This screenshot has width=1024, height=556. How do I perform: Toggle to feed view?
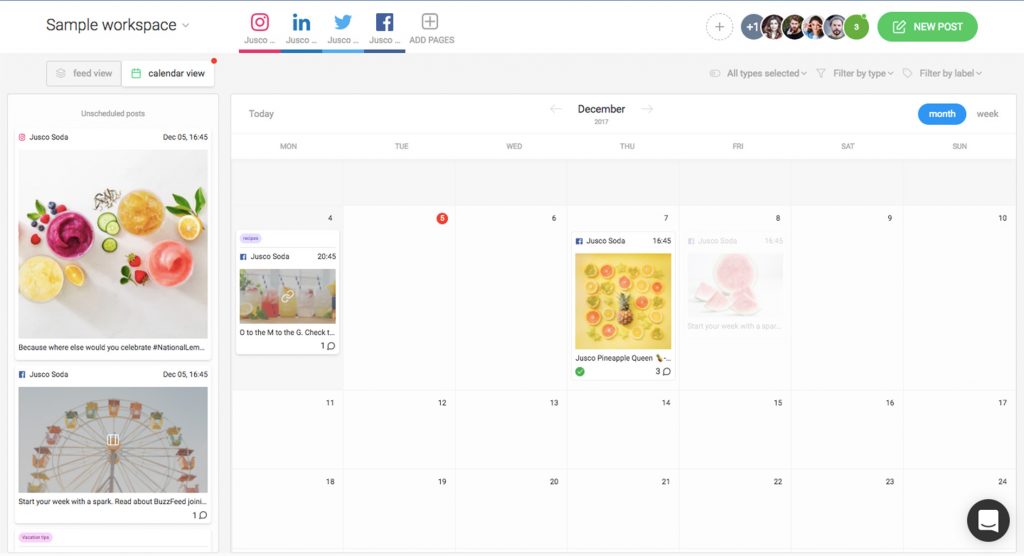(x=84, y=73)
